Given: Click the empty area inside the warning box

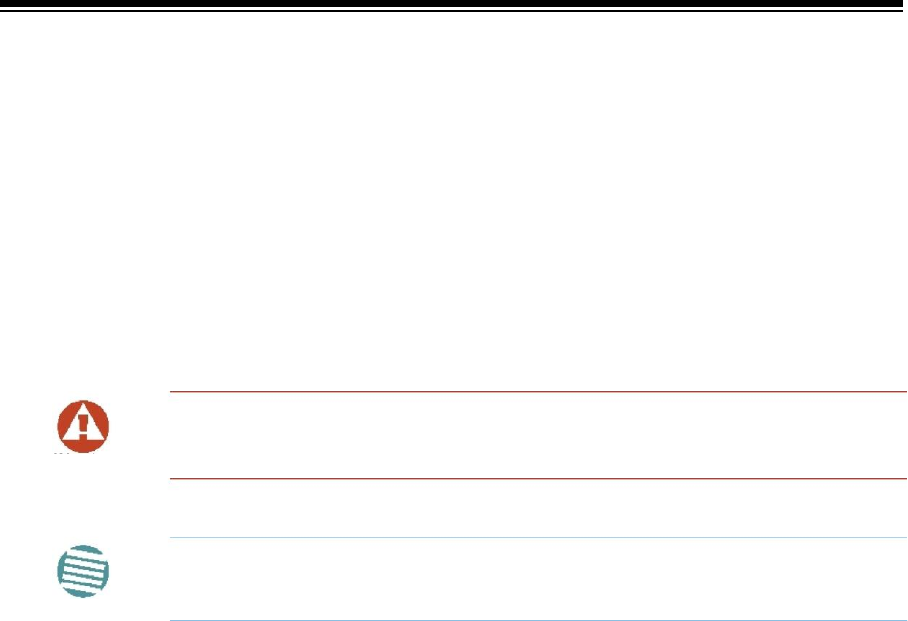Looking at the screenshot, I should tap(538, 435).
